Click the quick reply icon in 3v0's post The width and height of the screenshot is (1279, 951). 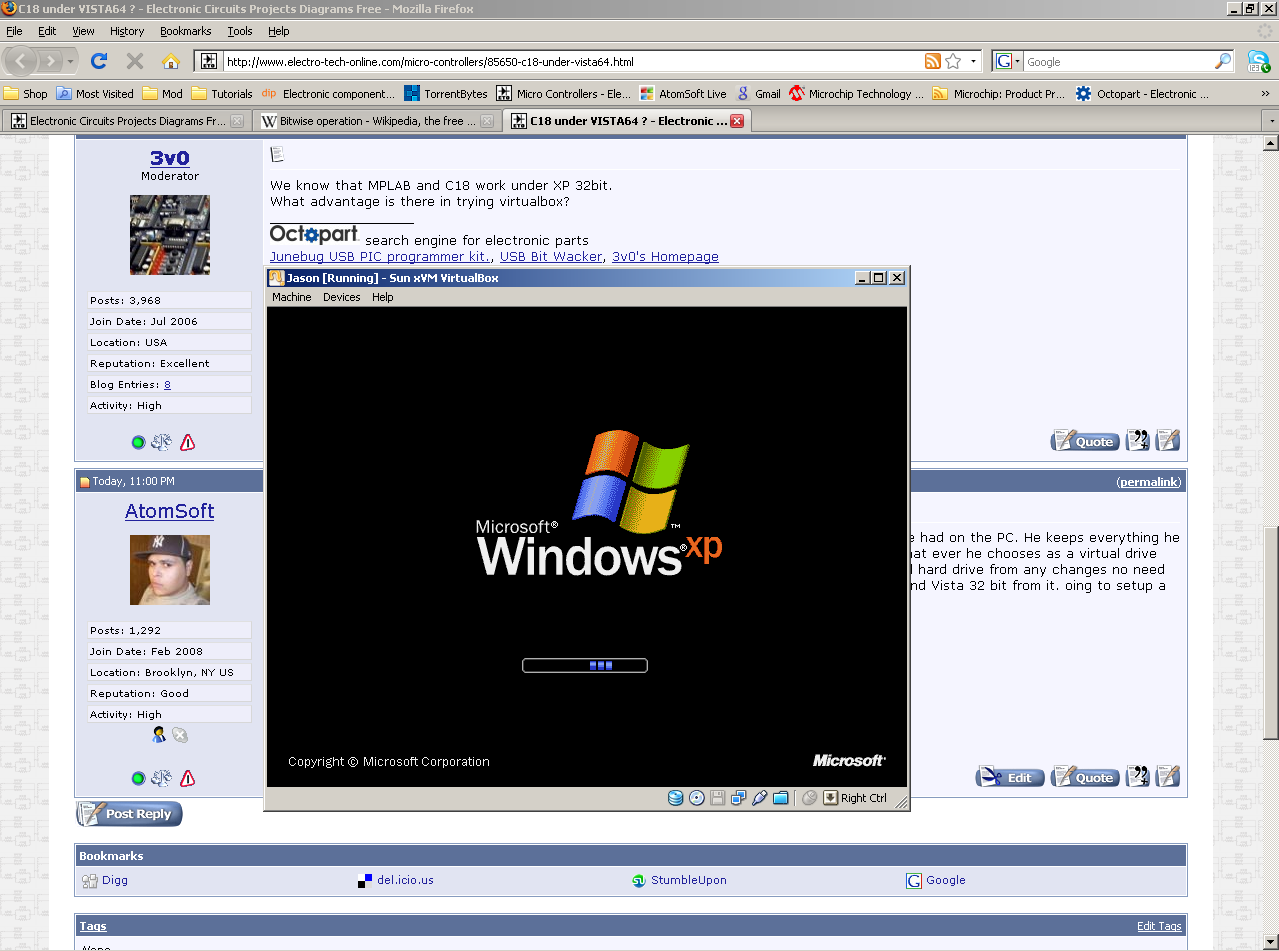coord(1168,440)
